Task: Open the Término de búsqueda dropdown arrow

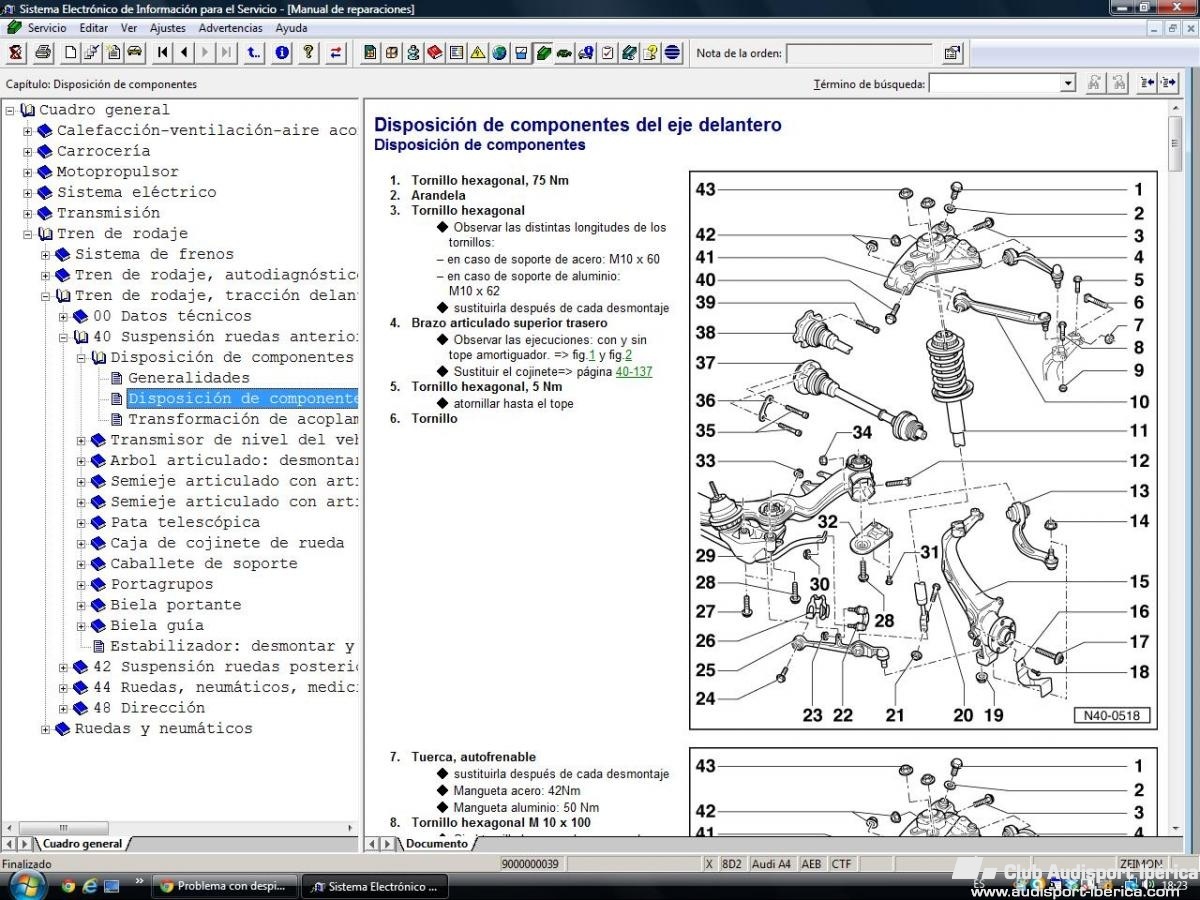Action: (1067, 83)
